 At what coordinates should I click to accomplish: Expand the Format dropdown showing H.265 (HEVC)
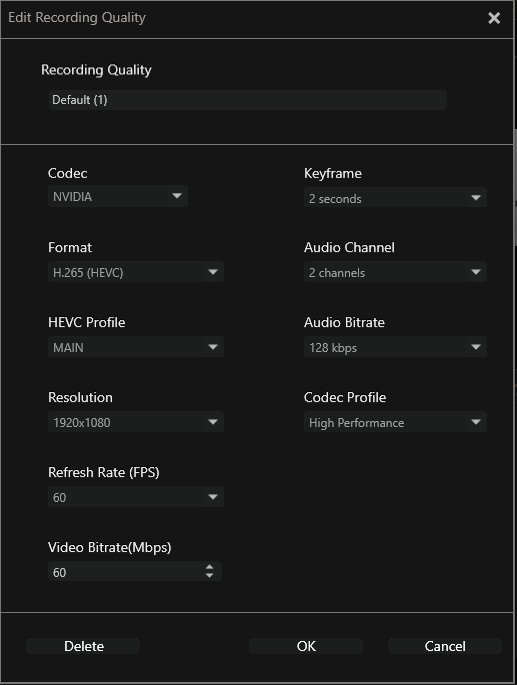click(135, 272)
